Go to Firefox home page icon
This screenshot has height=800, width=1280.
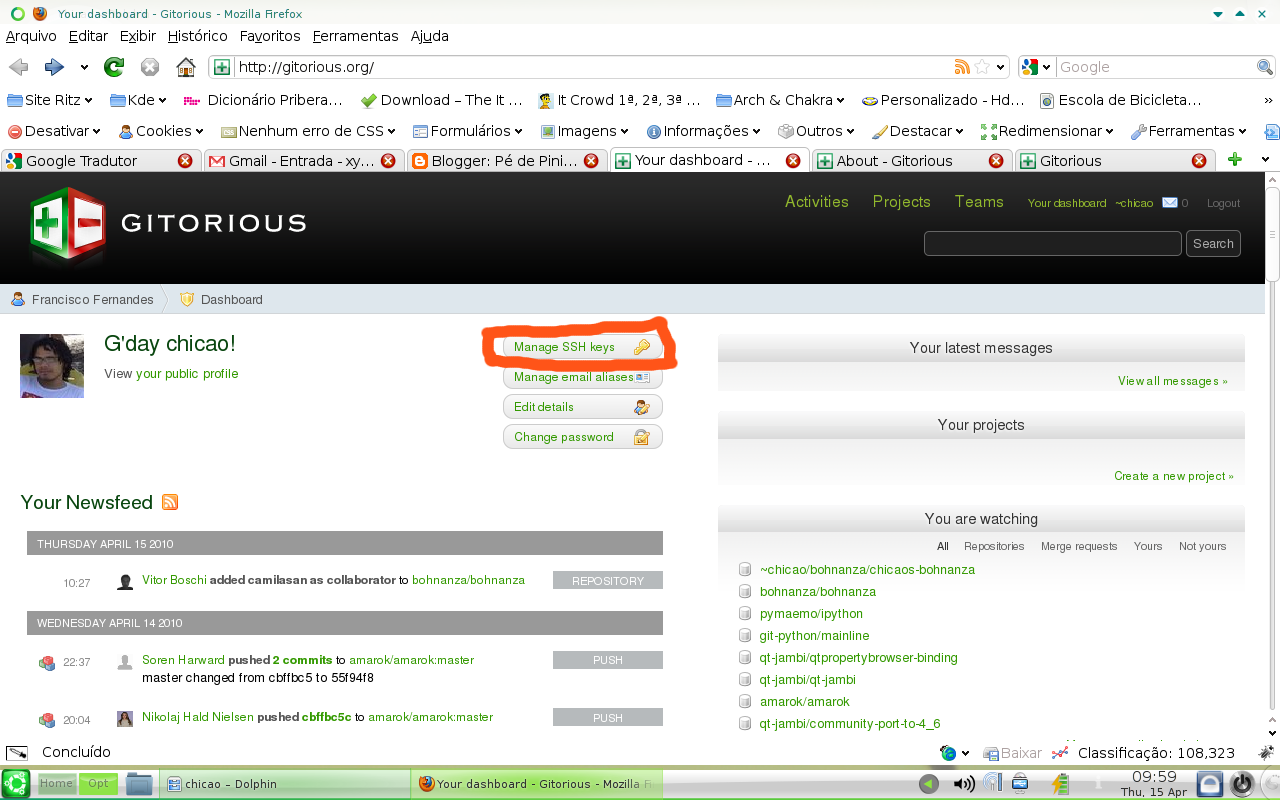[185, 67]
